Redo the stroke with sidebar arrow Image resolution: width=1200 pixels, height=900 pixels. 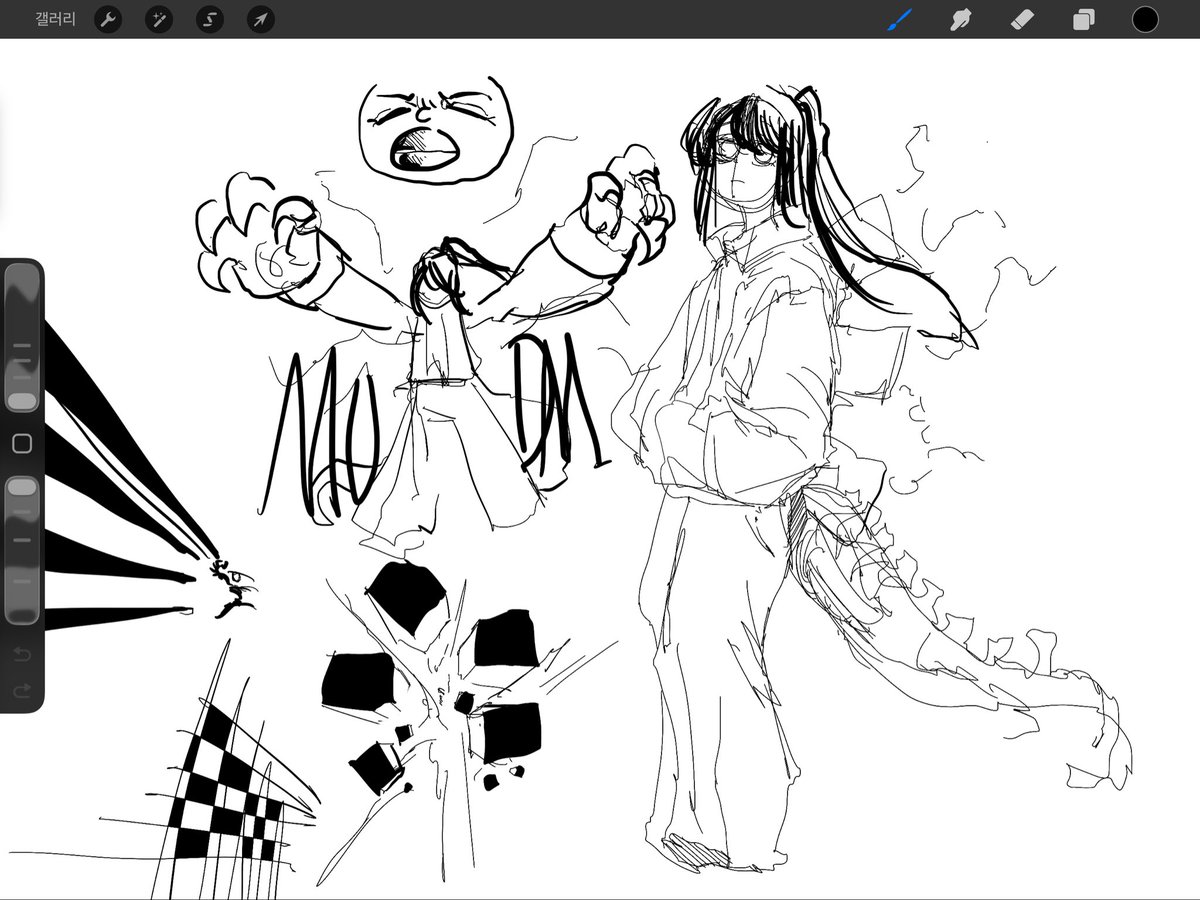(22, 690)
